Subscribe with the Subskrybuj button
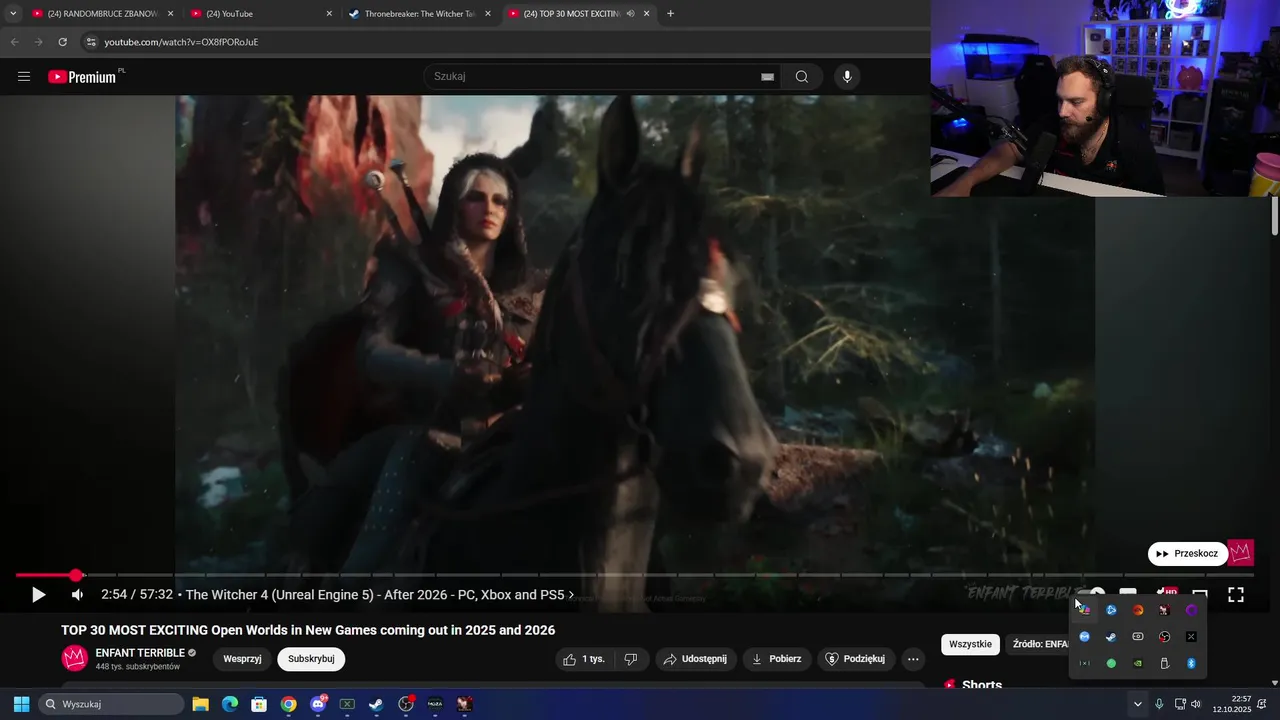Screen dimensions: 1280x720 (311, 659)
